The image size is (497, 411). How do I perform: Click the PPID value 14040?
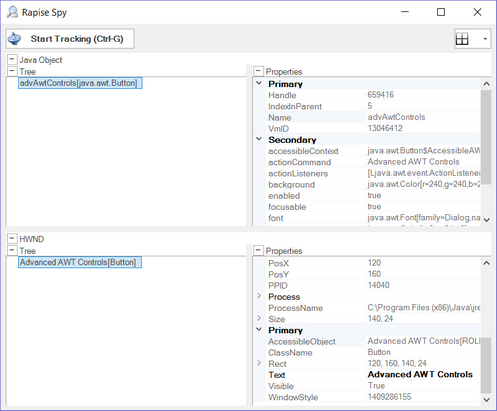(379, 285)
